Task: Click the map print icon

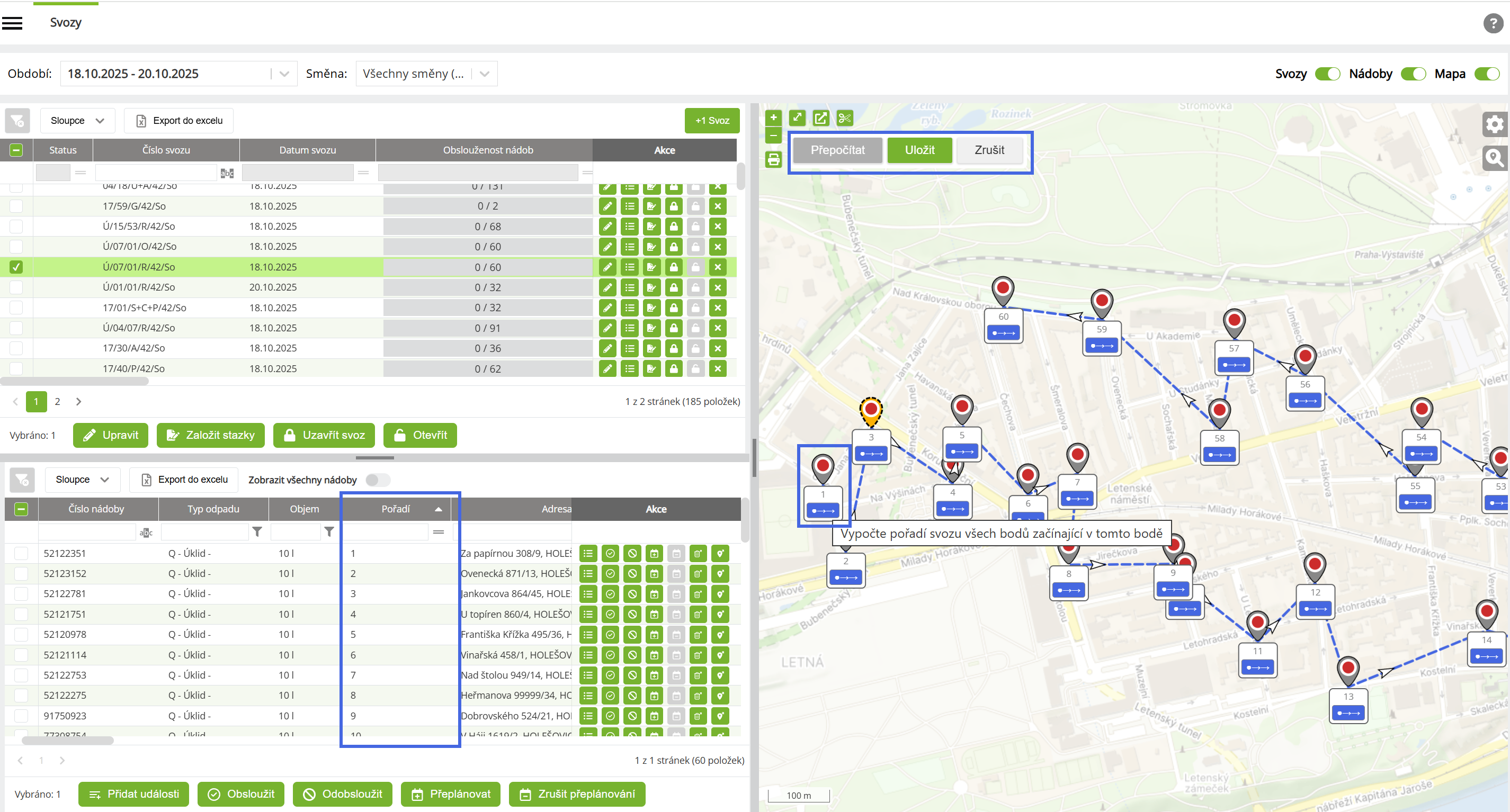Action: coord(773,159)
